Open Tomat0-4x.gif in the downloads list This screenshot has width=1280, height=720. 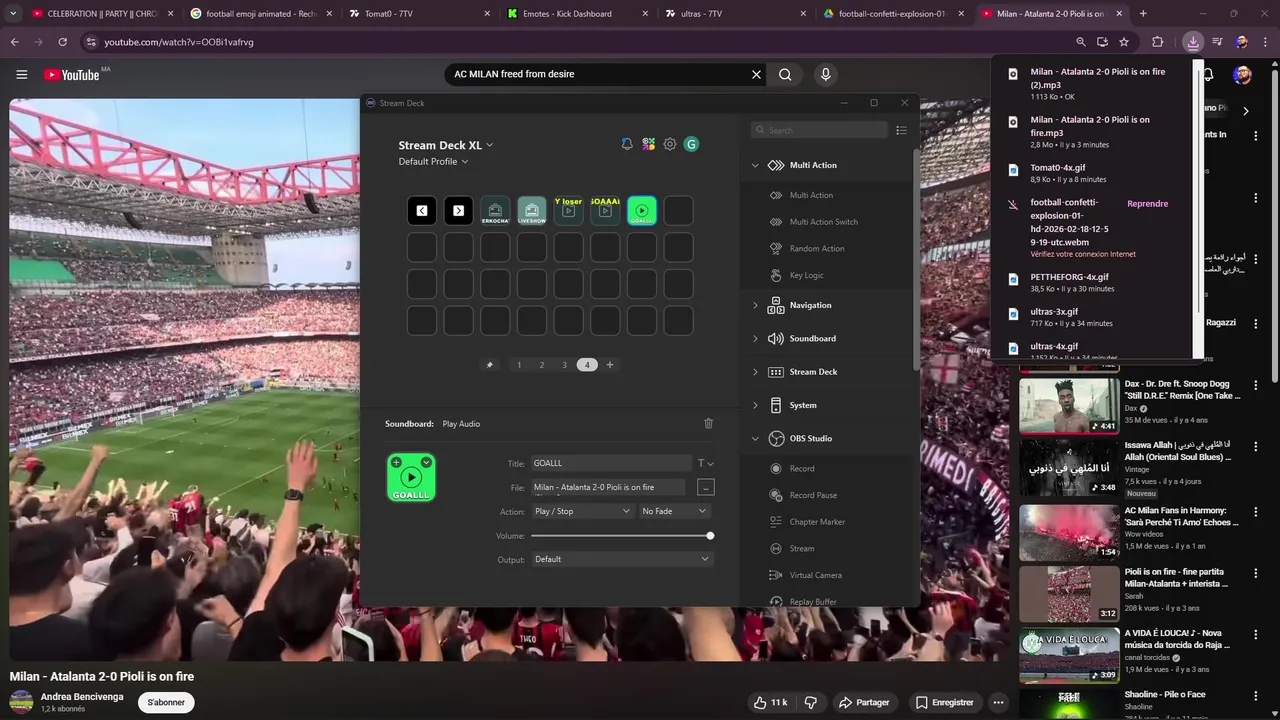(1058, 168)
